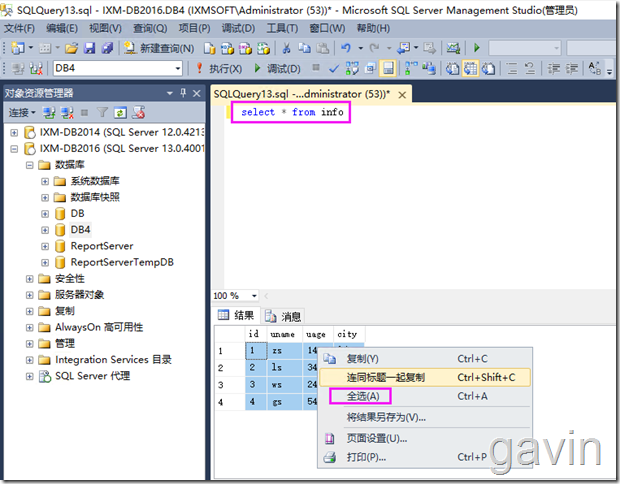Choose 打印(P)... from the context menu
This screenshot has height=484, width=620.
[x=425, y=457]
